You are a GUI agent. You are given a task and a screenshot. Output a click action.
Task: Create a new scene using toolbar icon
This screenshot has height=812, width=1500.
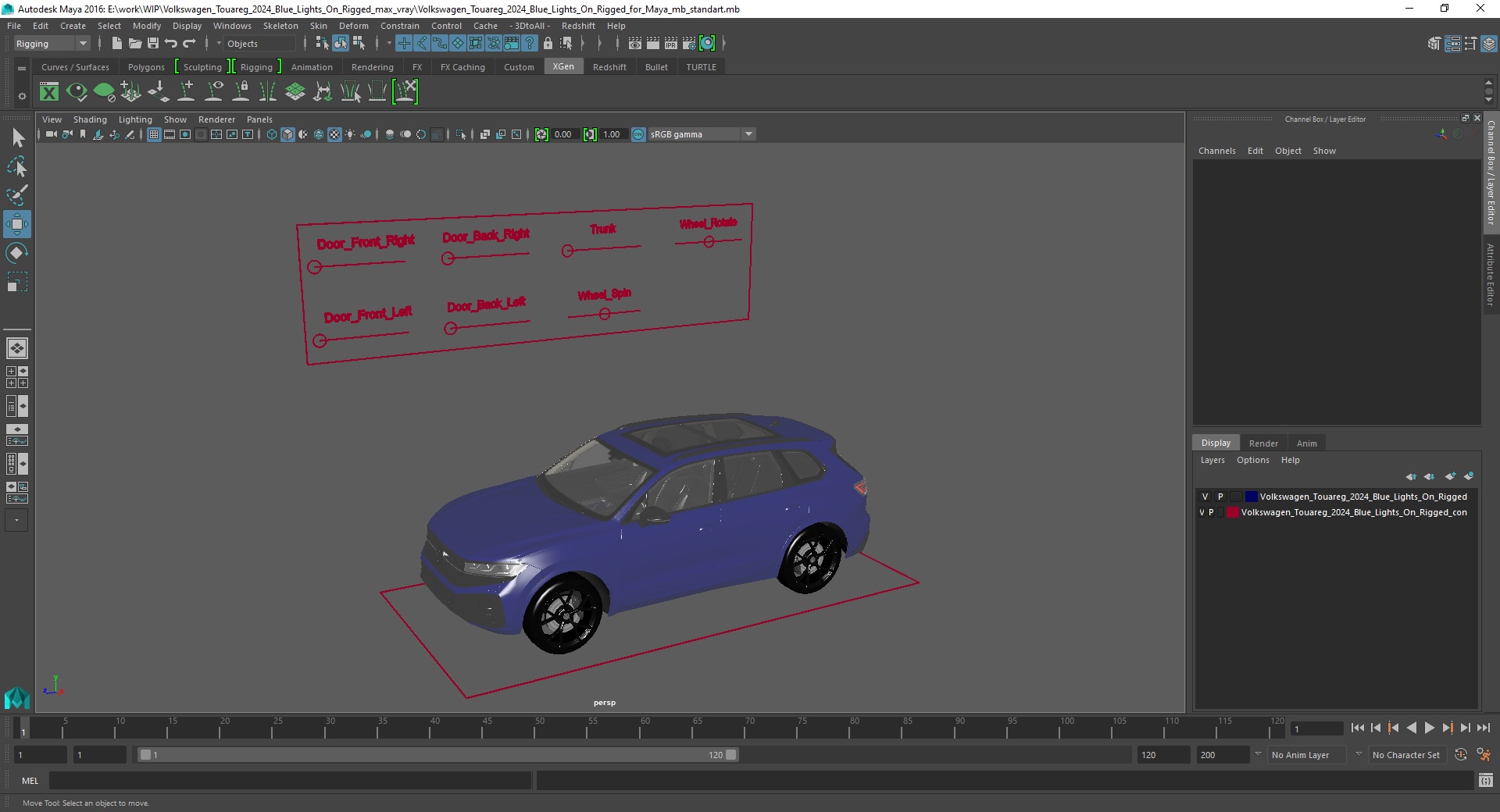pyautogui.click(x=116, y=44)
